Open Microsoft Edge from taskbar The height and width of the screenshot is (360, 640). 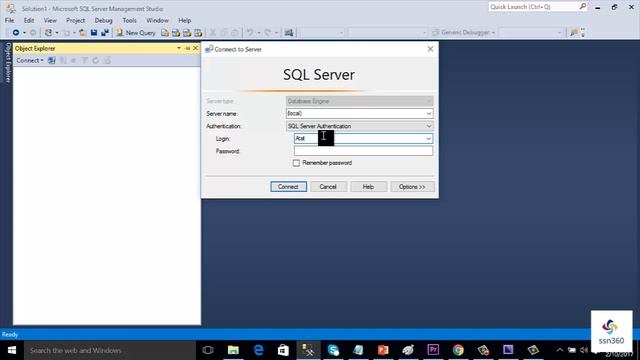click(x=258, y=350)
